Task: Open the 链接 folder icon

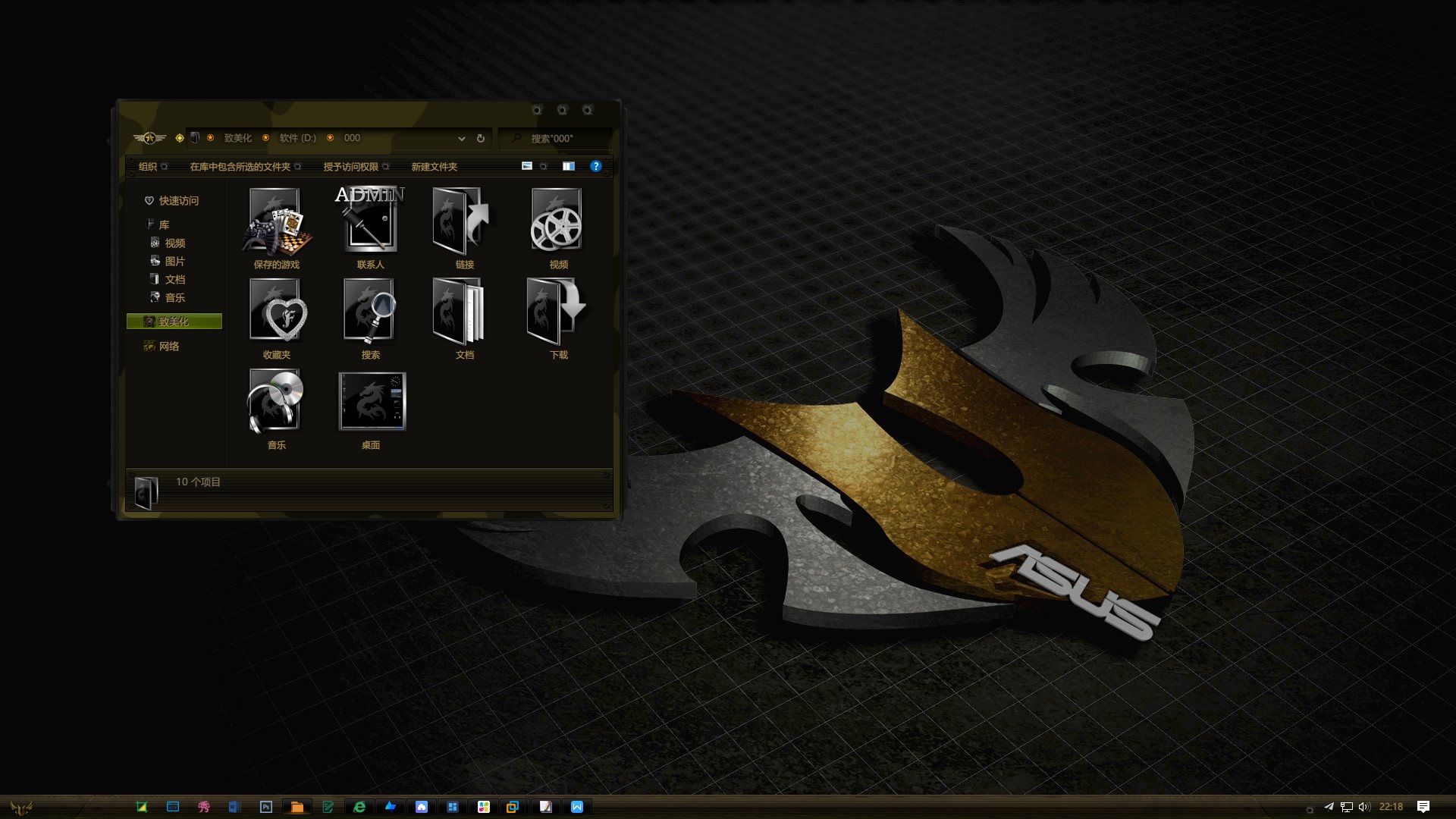Action: point(464,228)
